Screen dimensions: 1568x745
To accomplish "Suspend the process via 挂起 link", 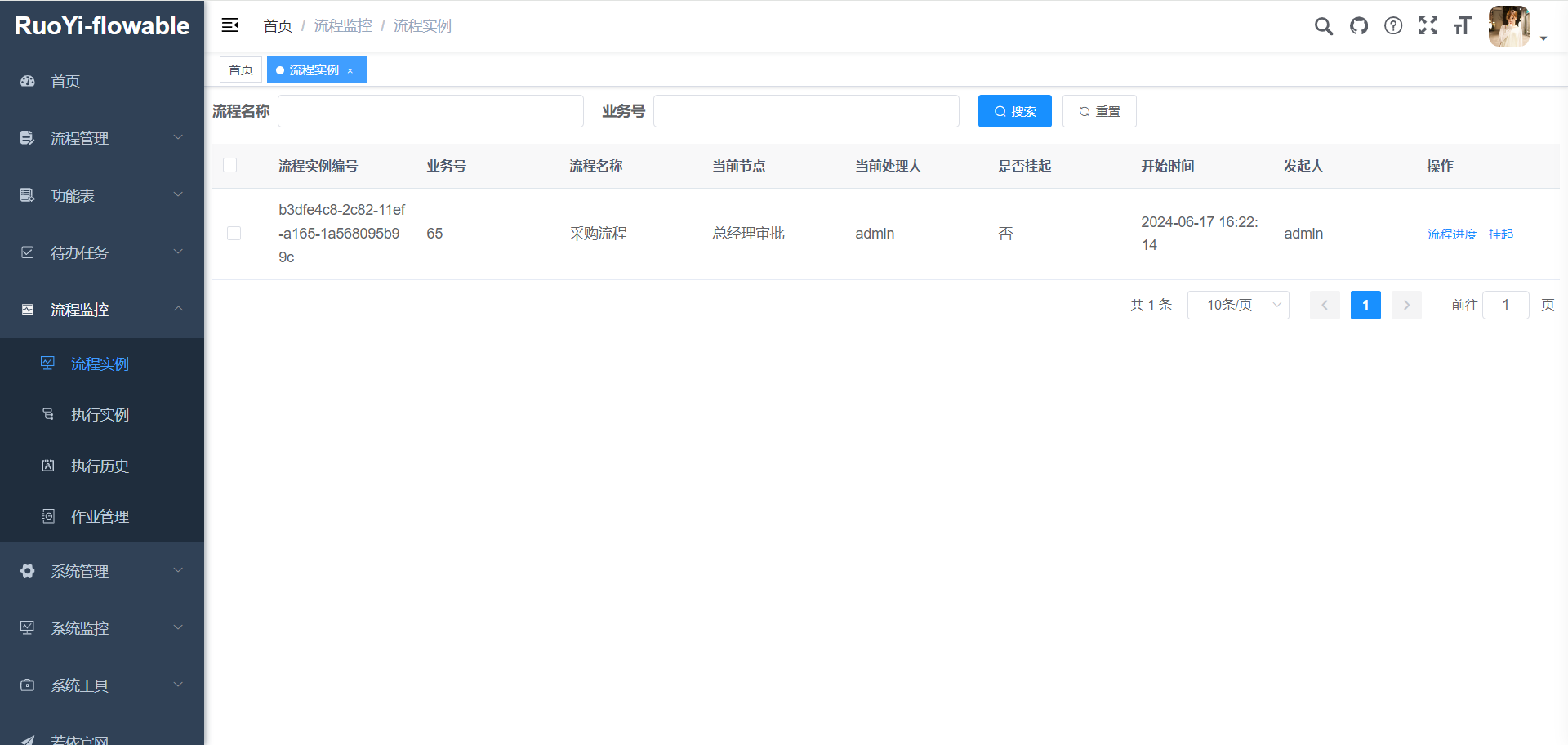I will [x=1501, y=233].
